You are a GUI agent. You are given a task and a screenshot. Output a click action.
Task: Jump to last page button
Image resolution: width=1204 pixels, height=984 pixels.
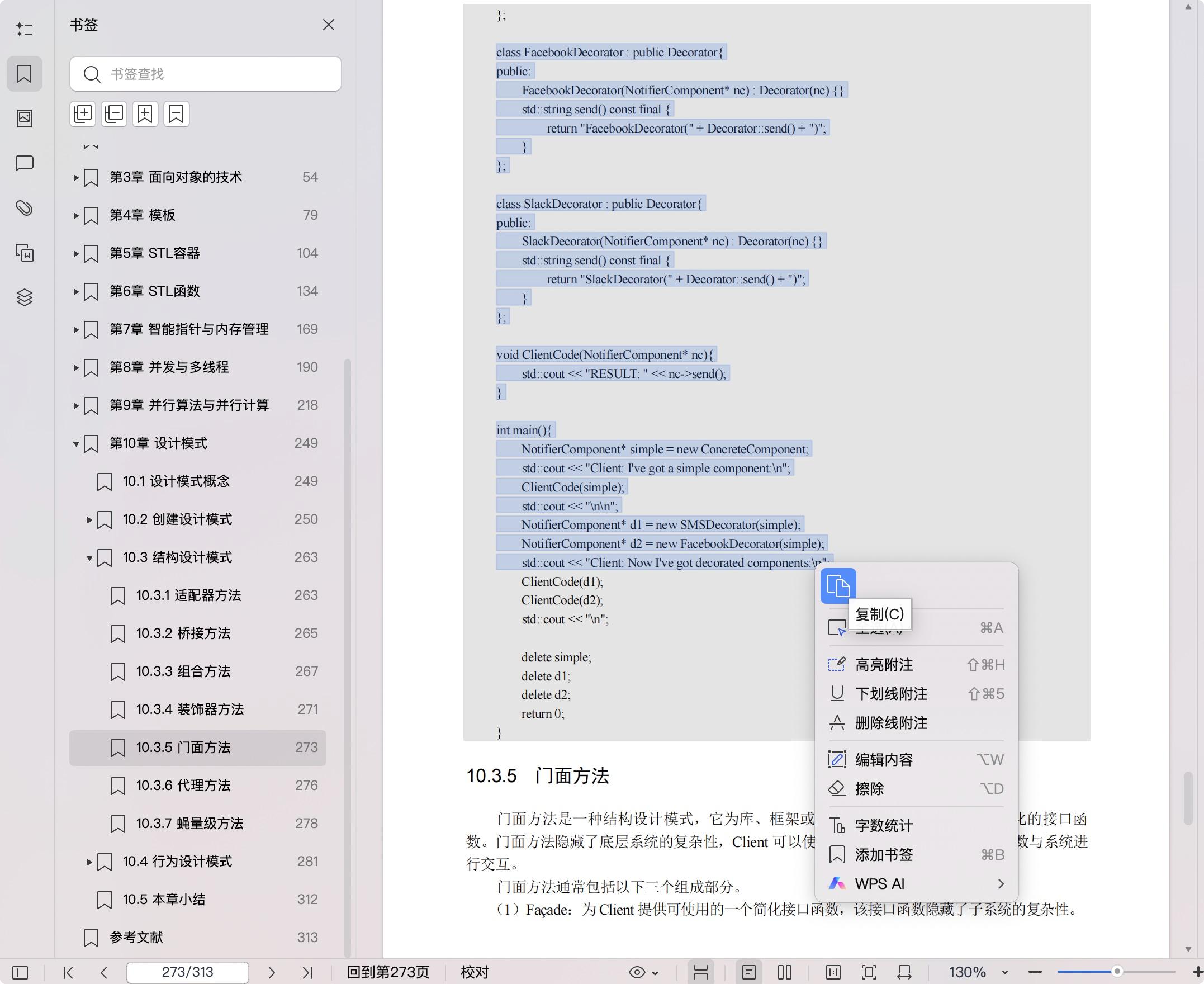tap(307, 973)
